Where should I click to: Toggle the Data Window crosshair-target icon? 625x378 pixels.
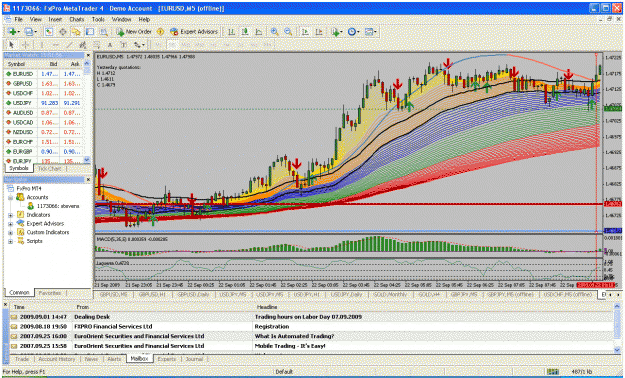(x=63, y=32)
